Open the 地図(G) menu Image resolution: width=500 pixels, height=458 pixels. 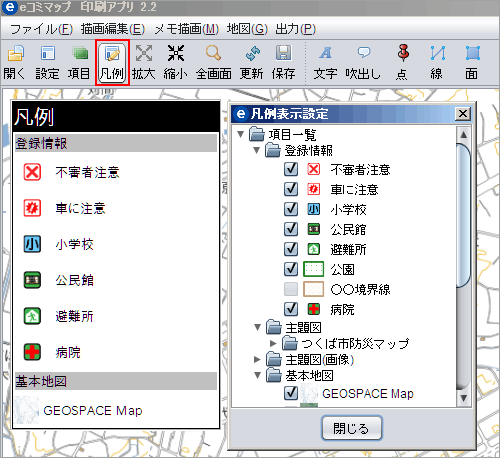(247, 29)
